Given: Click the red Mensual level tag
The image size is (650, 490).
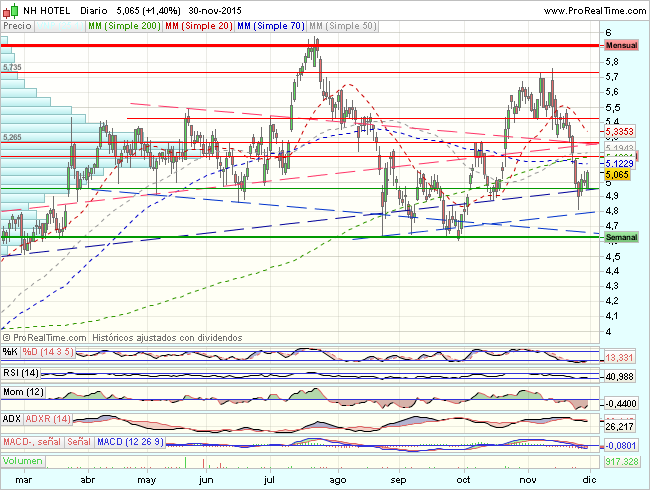Looking at the screenshot, I should [x=624, y=46].
